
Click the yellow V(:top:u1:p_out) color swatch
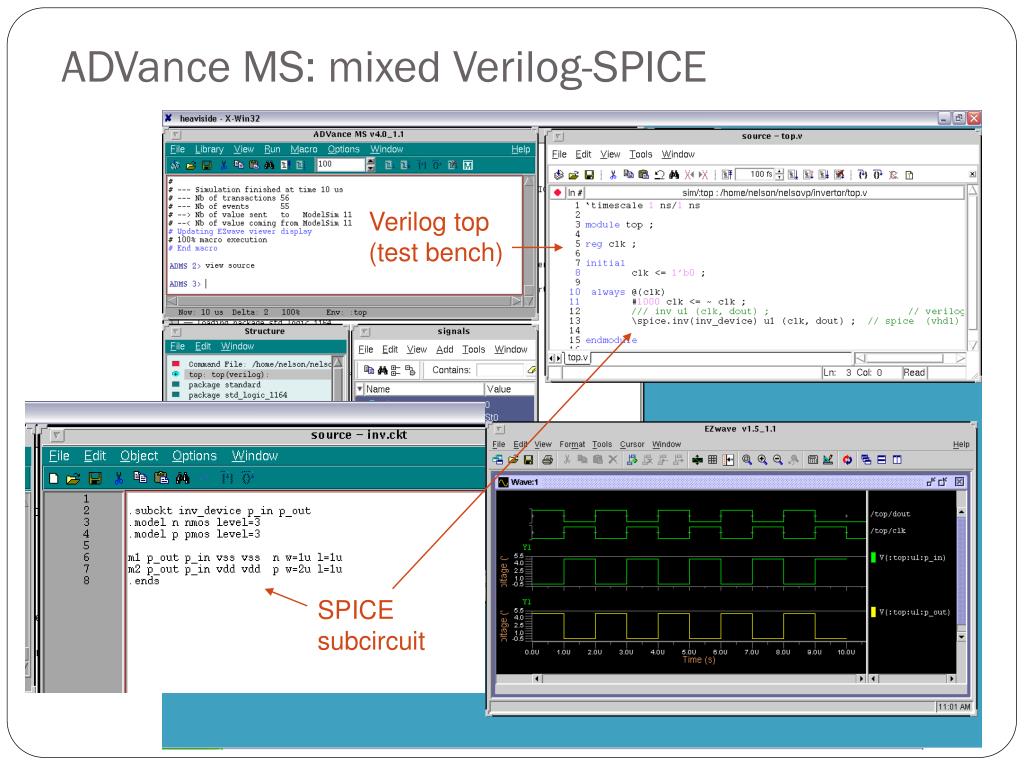[873, 612]
